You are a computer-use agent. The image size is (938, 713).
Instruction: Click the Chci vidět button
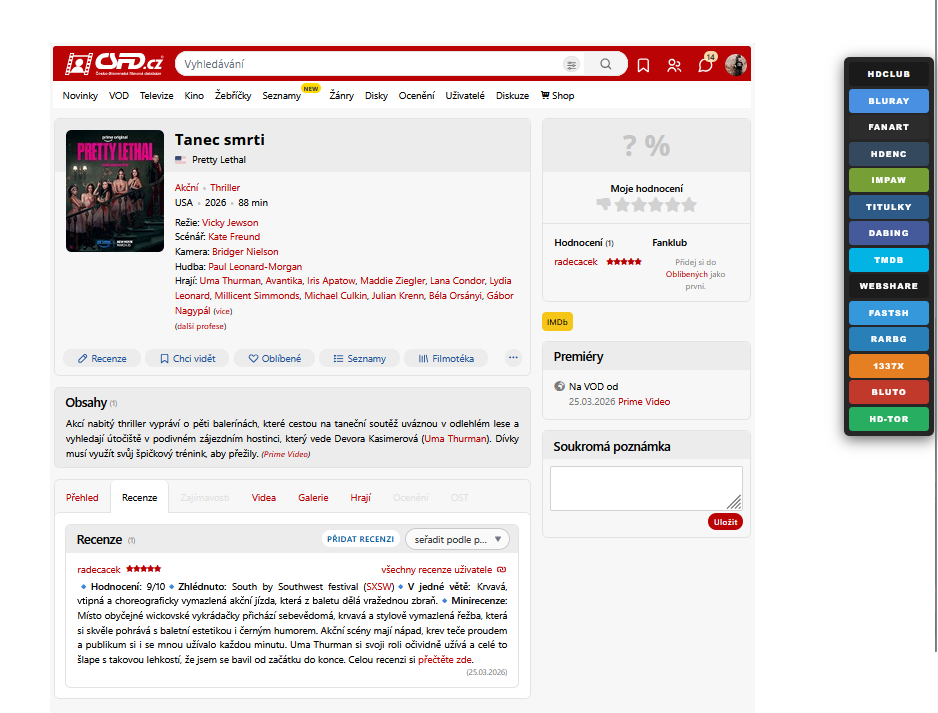187,358
